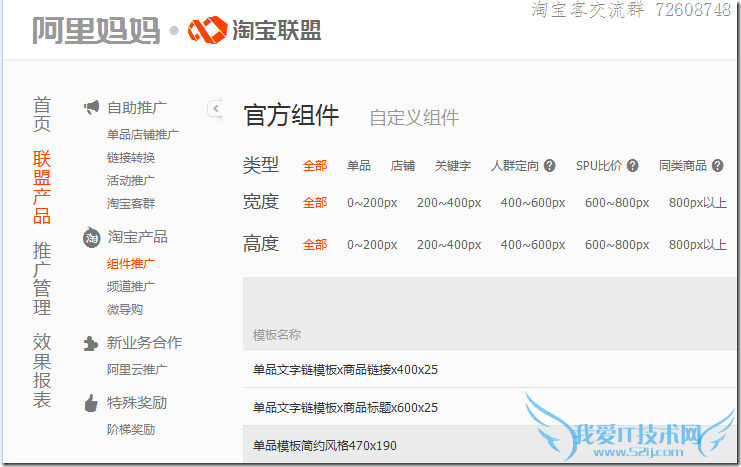Viewport: 741px width, 467px height.
Task: Click the puzzle icon beside 新业务合作
Action: (x=91, y=343)
